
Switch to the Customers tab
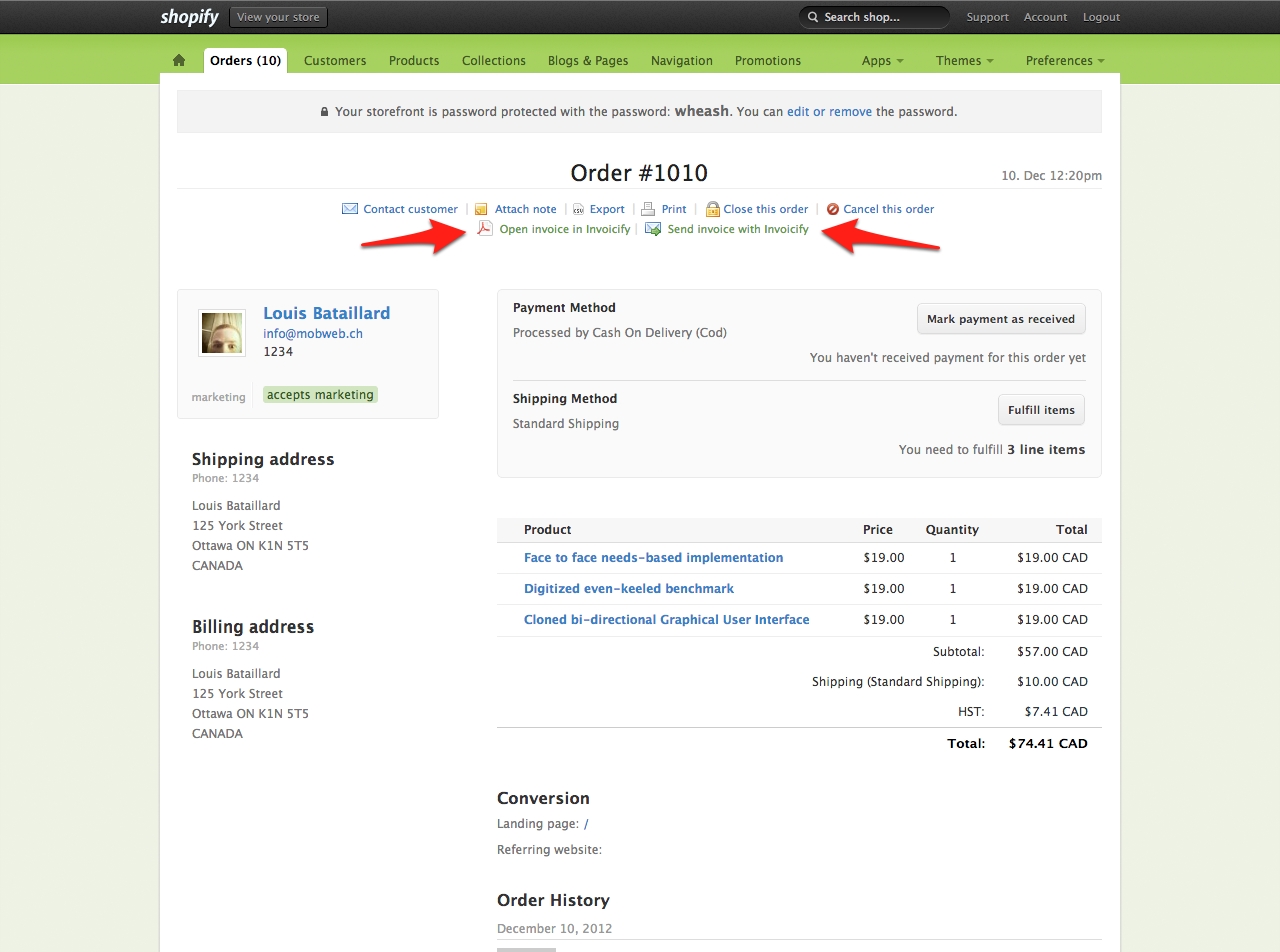click(x=335, y=60)
